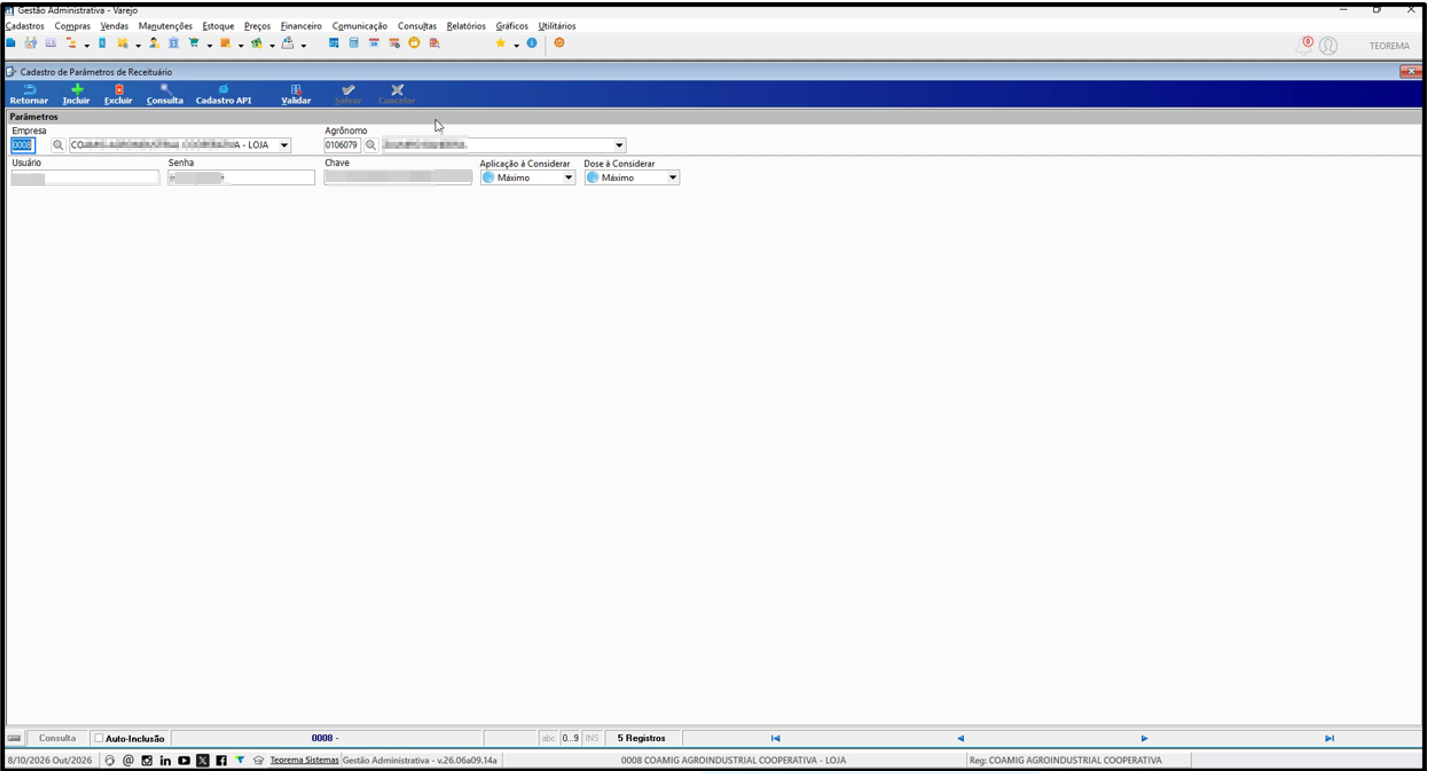
Task: Click the search magnifier beside Agrônomo code
Action: point(371,146)
